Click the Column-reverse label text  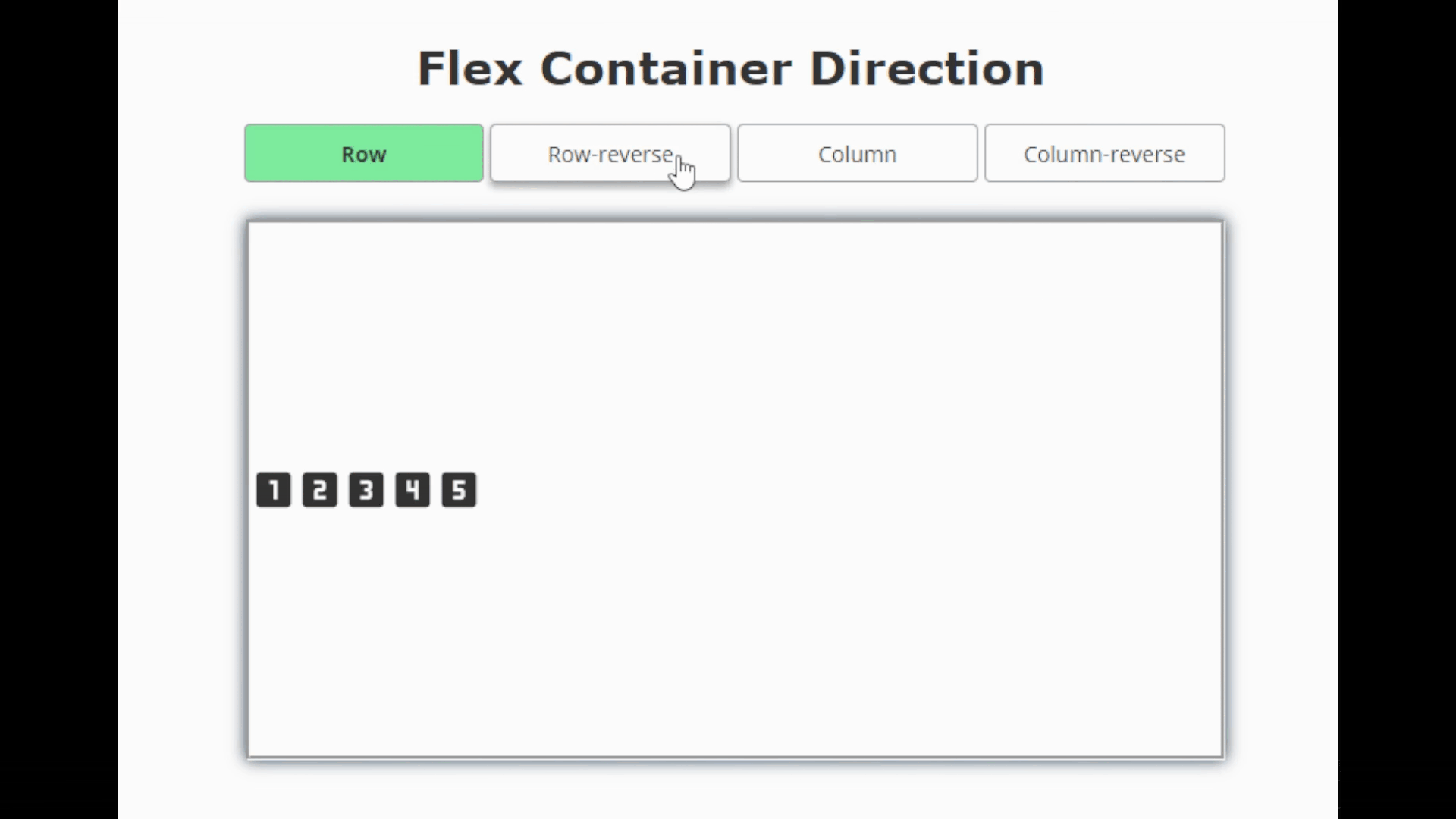click(x=1104, y=154)
